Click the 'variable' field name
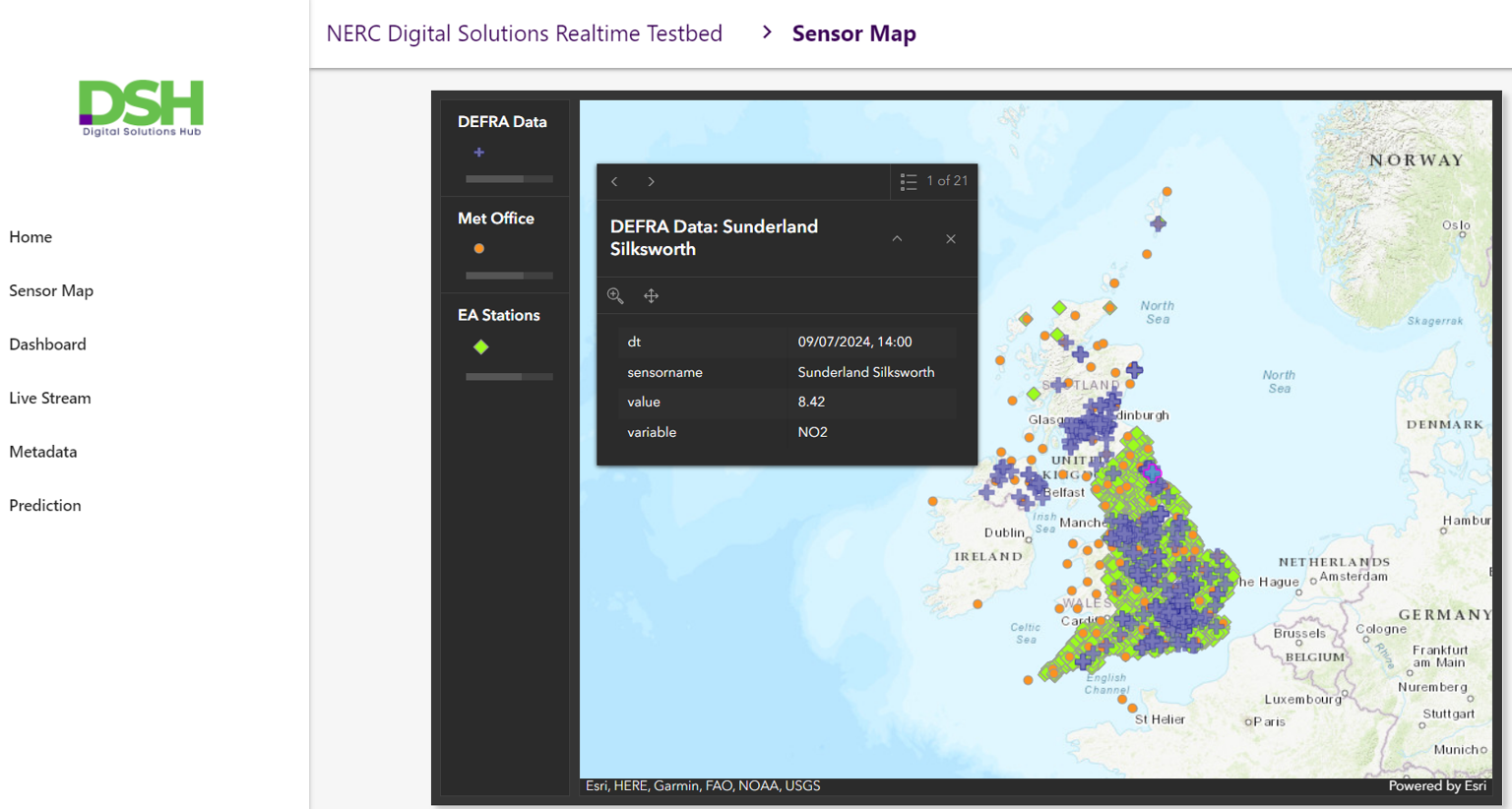Viewport: 1512px width, 809px height. pos(652,432)
